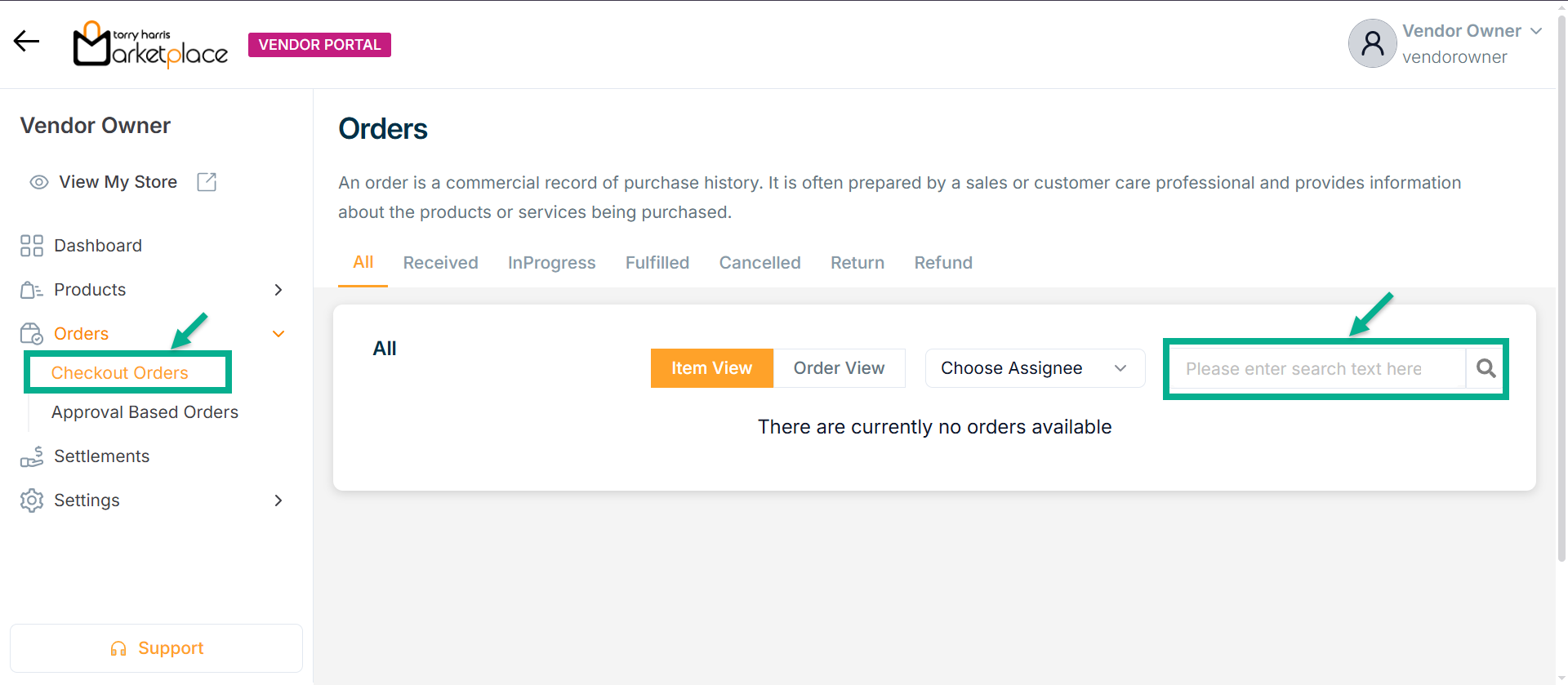Expand the Products submenu
Image resolution: width=1568 pixels, height=685 pixels.
click(278, 290)
